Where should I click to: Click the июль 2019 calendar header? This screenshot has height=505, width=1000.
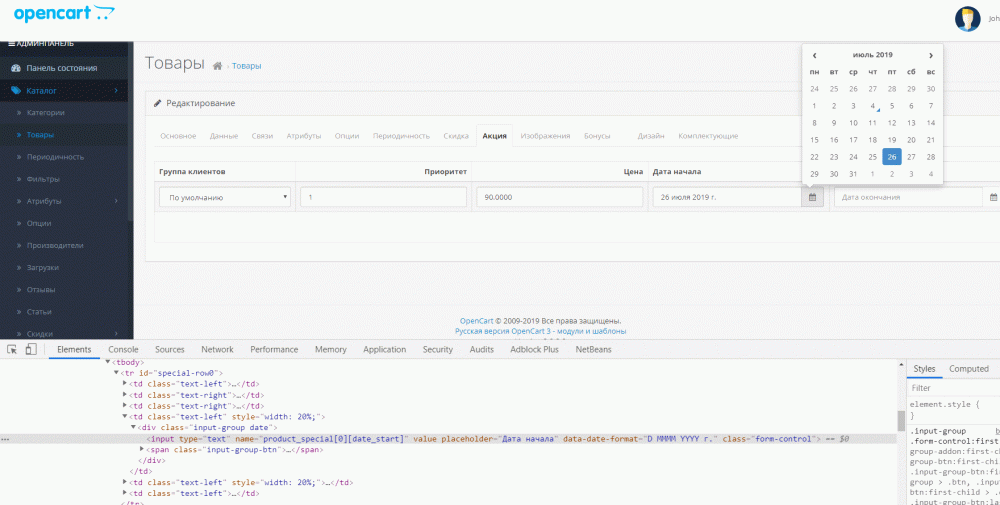(x=872, y=55)
